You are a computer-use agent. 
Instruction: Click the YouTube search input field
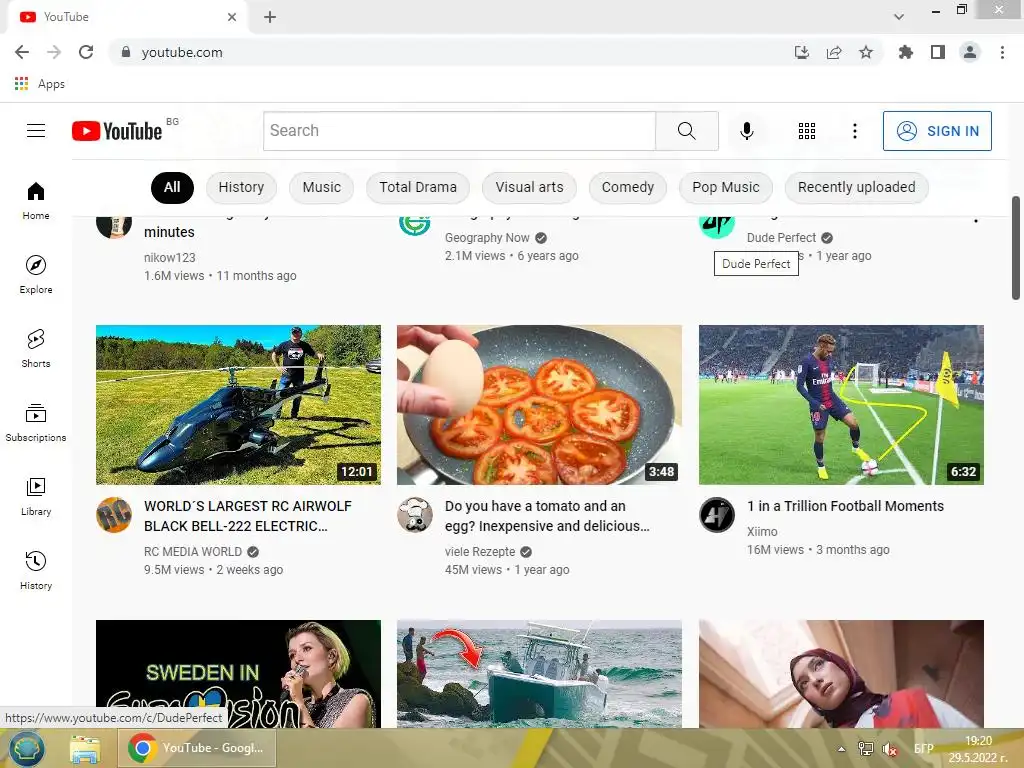click(x=459, y=131)
